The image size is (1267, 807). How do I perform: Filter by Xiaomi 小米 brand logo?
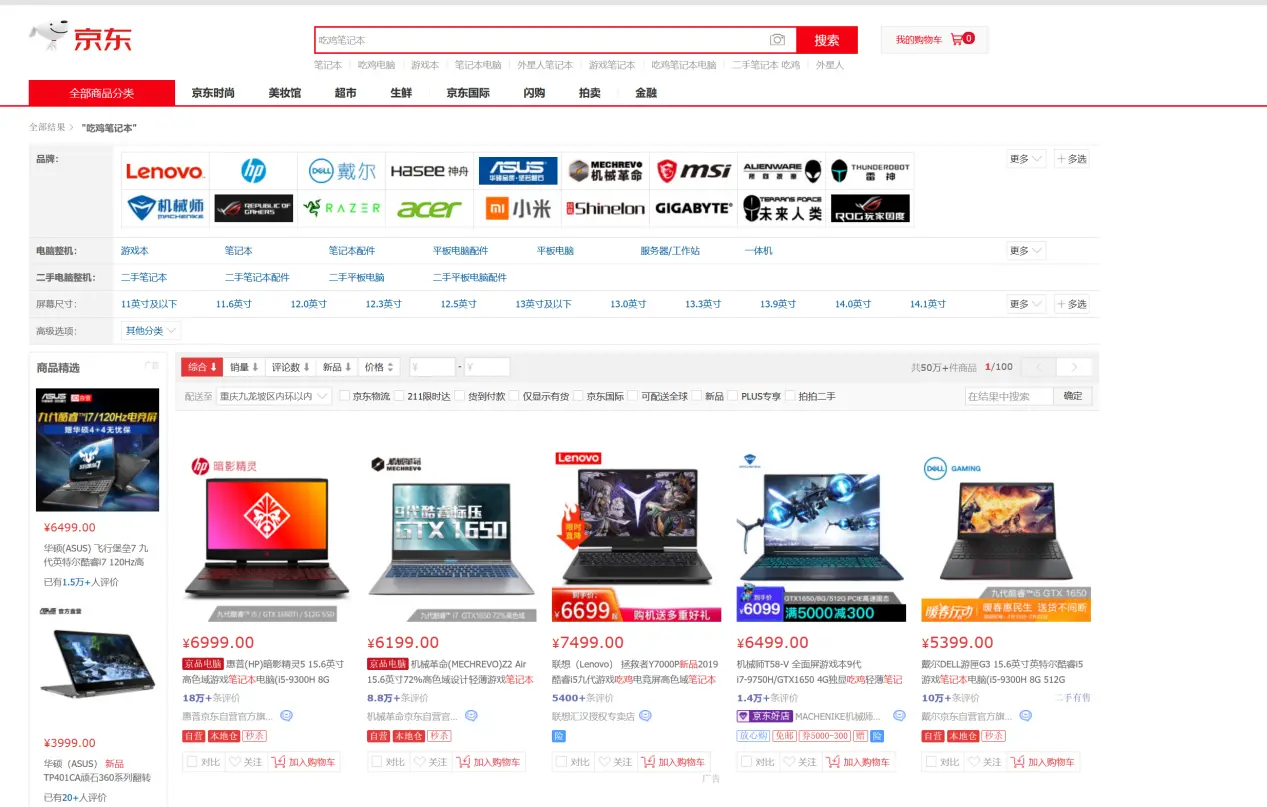pyautogui.click(x=518, y=208)
